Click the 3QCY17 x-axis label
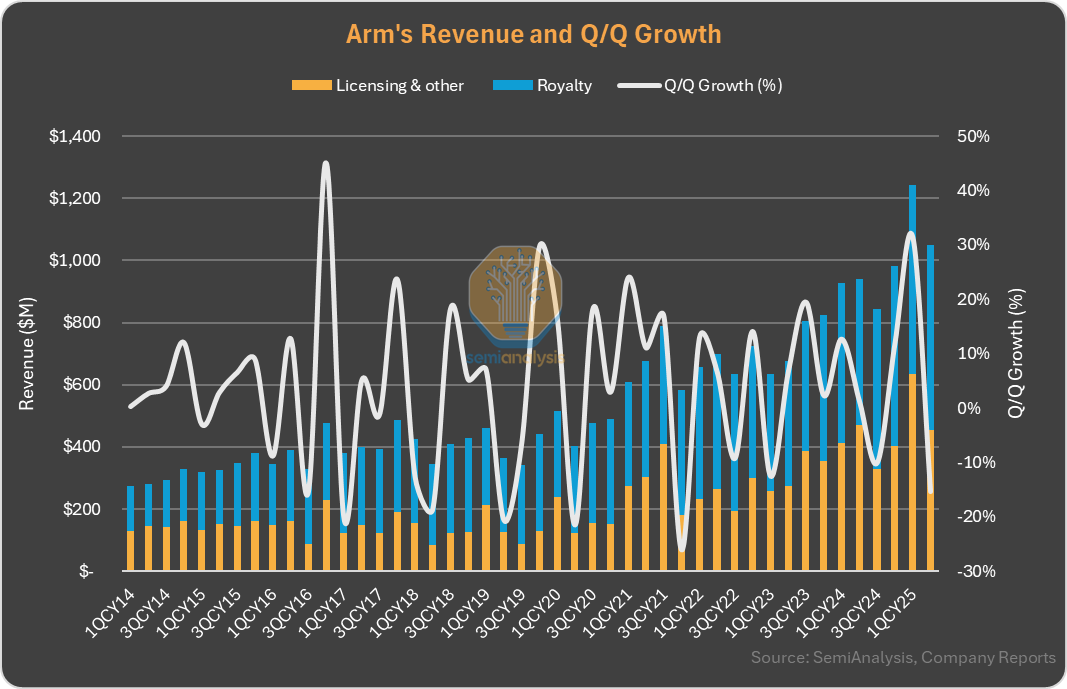The height and width of the screenshot is (689, 1067). tap(359, 614)
